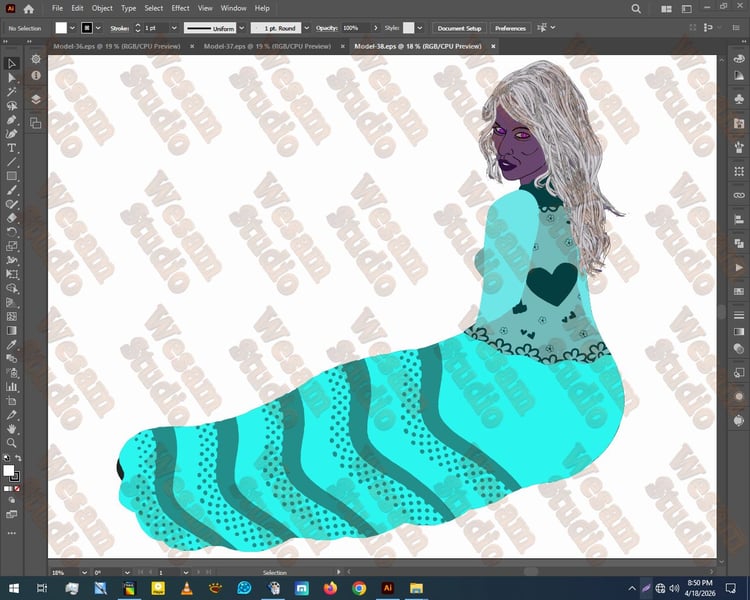Select the Shaper tool
The height and width of the screenshot is (600, 750).
11,204
